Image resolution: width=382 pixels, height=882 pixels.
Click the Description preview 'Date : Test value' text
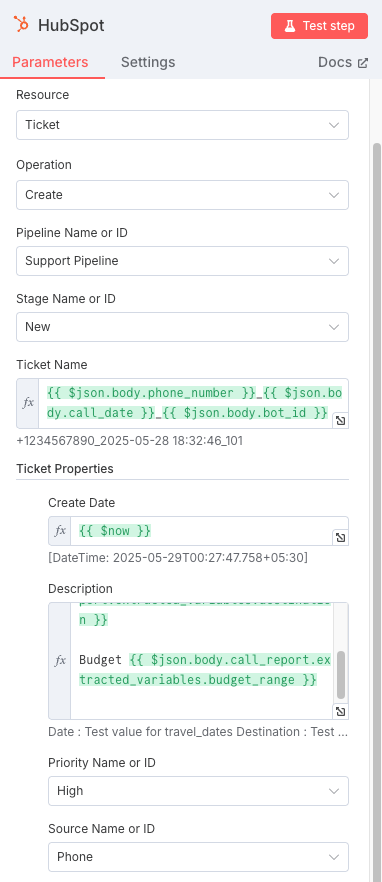[x=198, y=732]
